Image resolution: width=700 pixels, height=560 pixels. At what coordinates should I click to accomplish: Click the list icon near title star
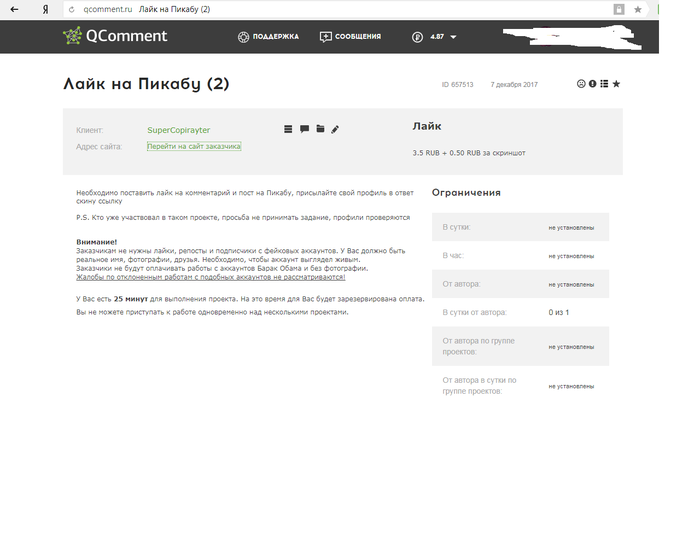[x=604, y=84]
